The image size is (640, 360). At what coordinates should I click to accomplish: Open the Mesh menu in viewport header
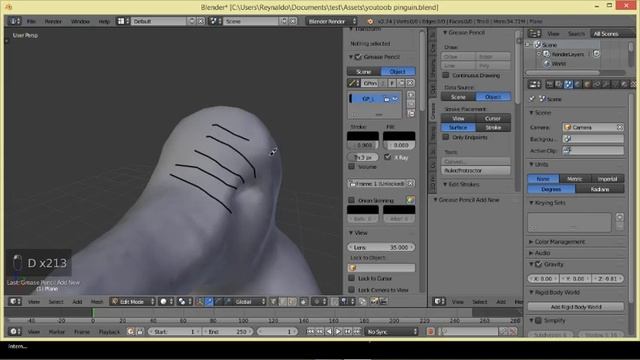click(x=97, y=302)
